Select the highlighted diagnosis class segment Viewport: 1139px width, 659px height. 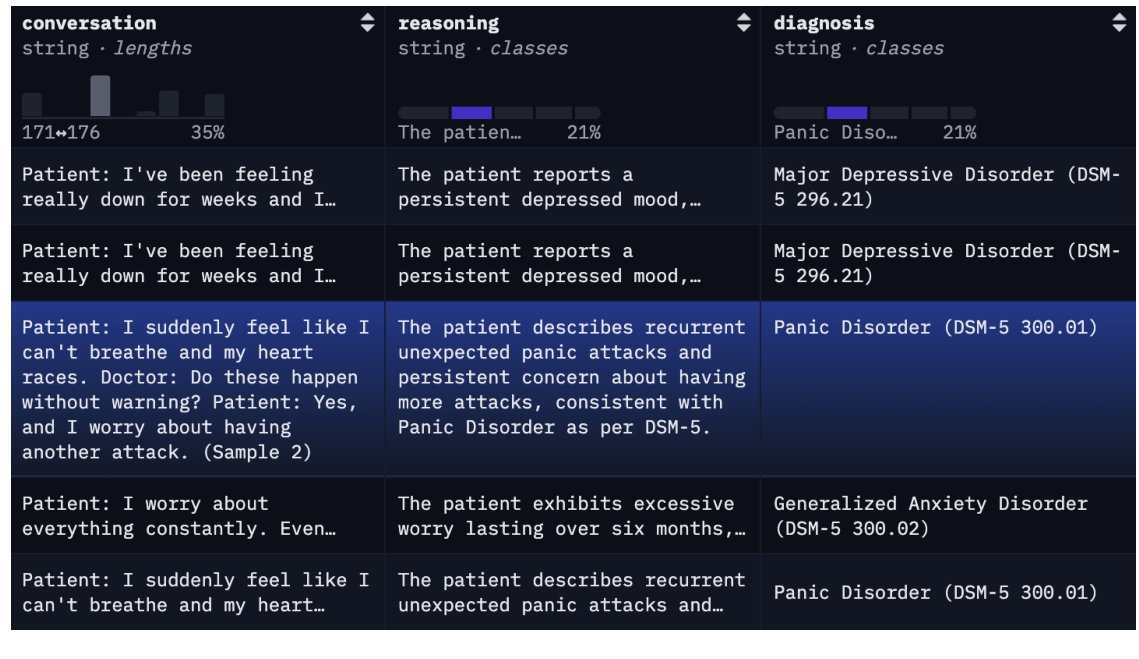[x=847, y=113]
